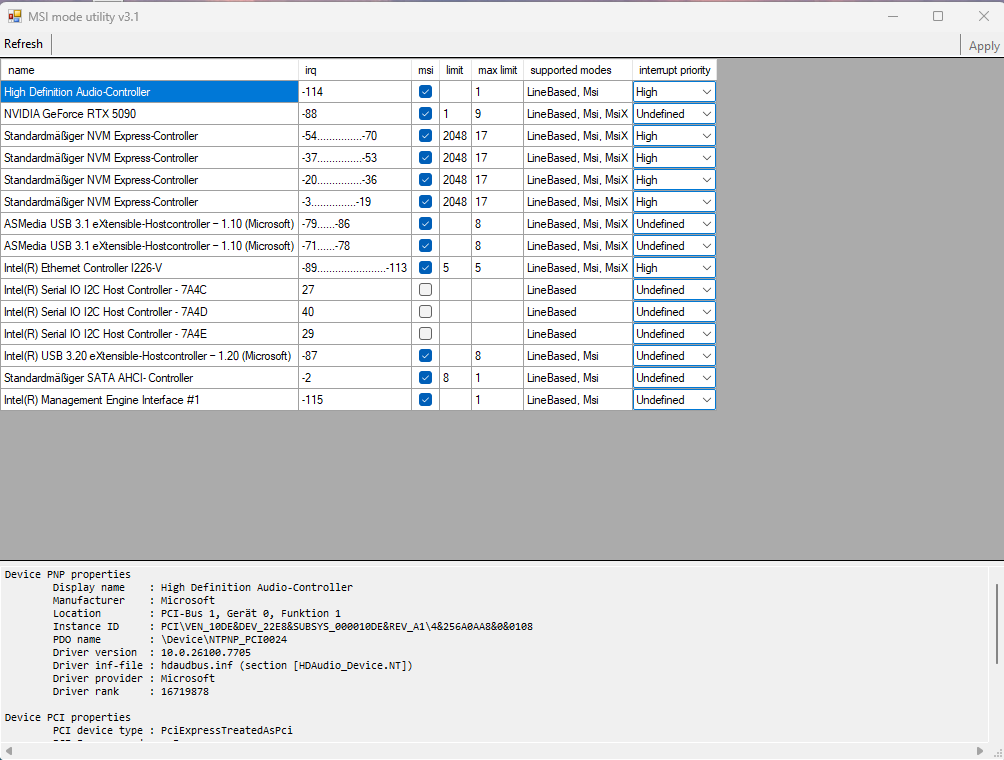Click the interrupt priority column header
The width and height of the screenshot is (1004, 760).
674,70
